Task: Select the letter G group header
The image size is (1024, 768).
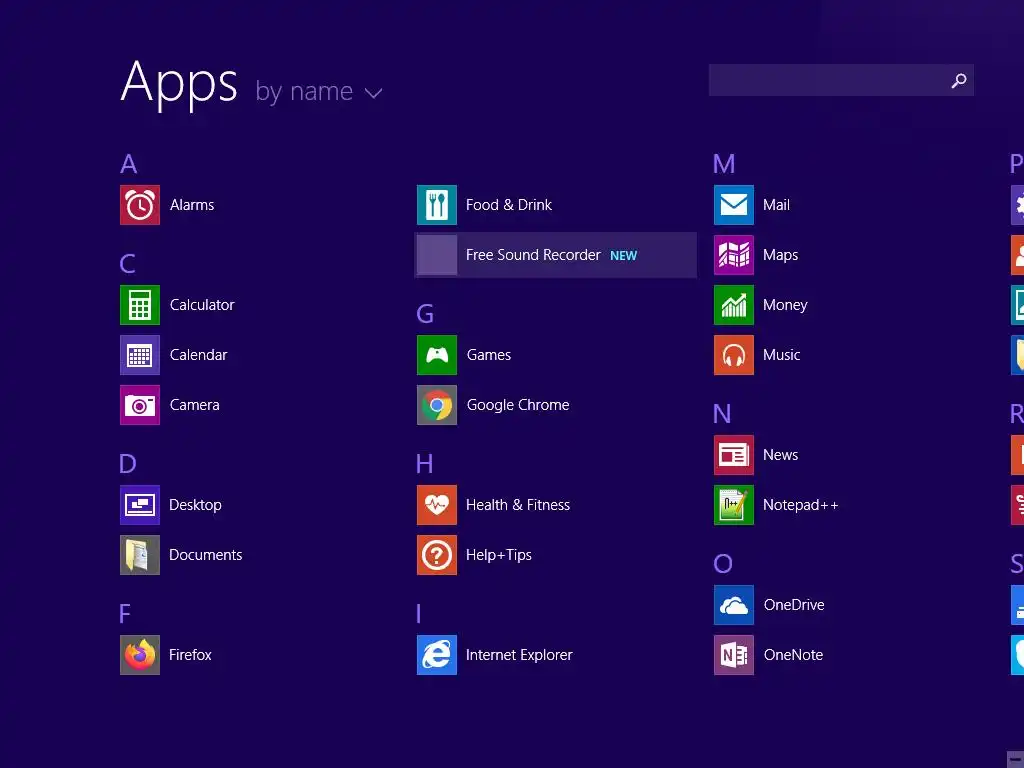Action: tap(425, 314)
